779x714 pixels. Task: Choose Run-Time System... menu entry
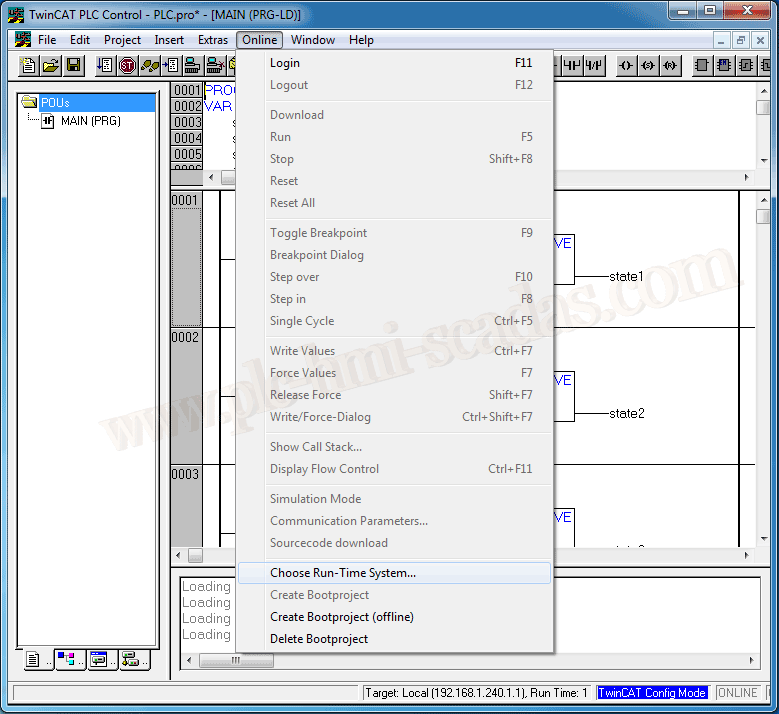point(343,573)
